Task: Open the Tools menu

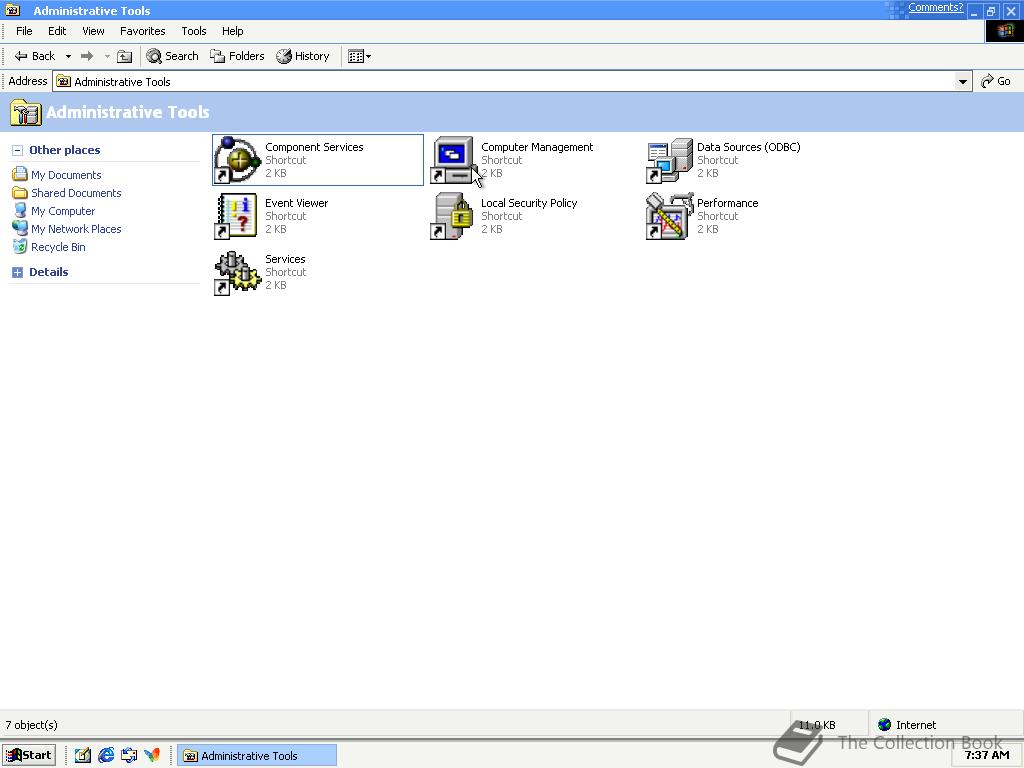Action: tap(193, 31)
